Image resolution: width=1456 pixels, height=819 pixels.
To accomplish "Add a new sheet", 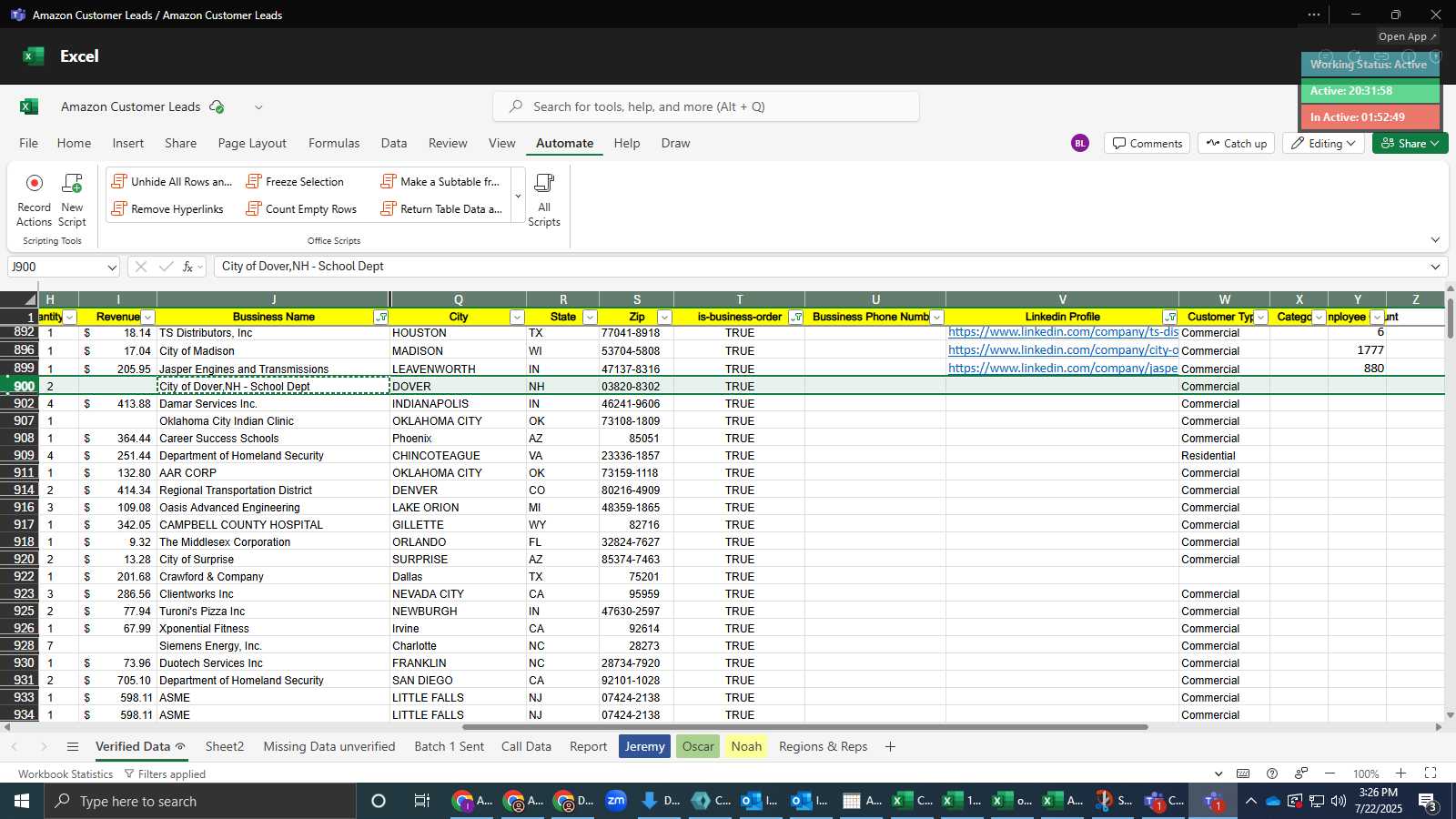I will point(890,747).
